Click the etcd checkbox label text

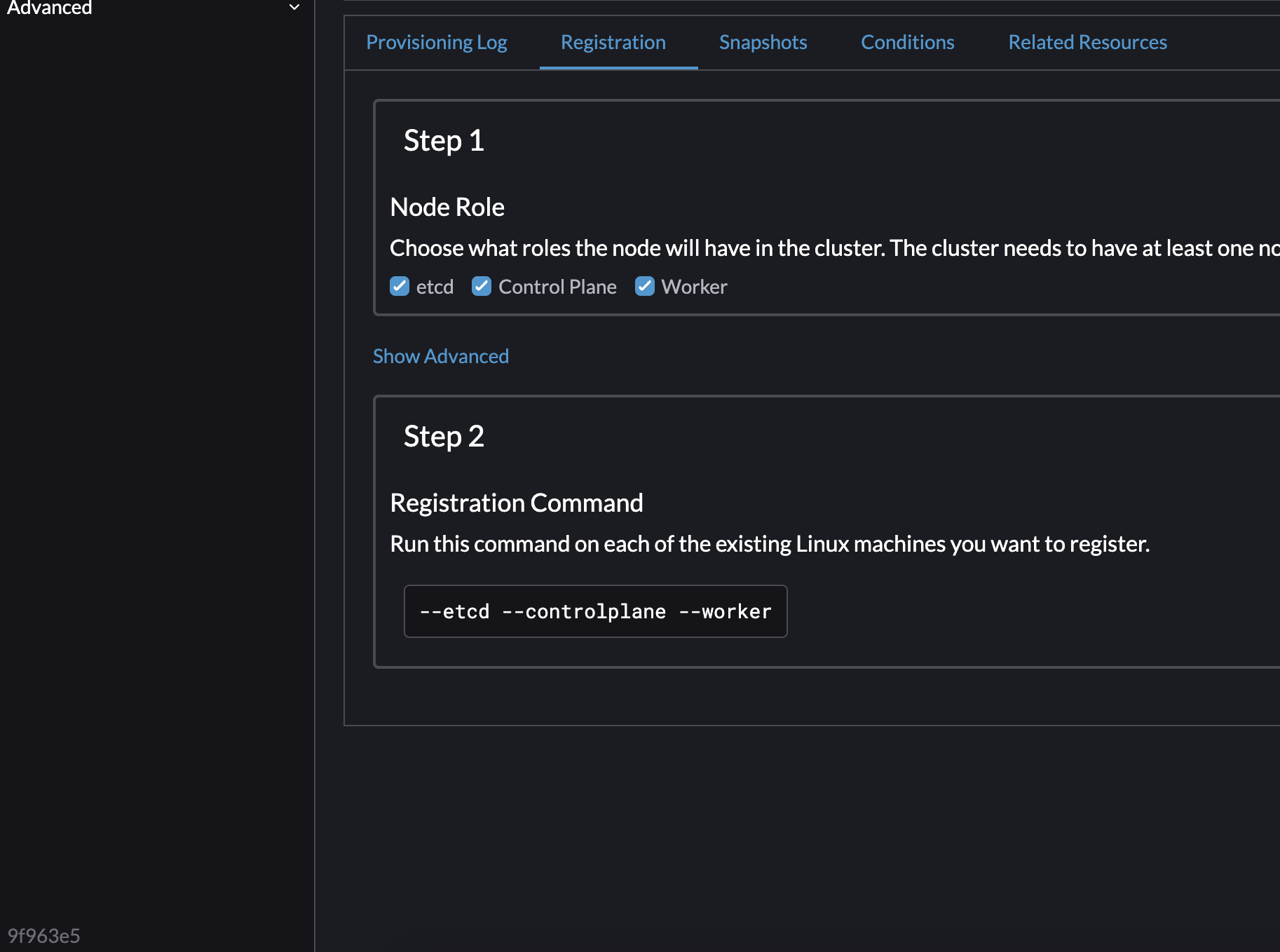pos(435,286)
